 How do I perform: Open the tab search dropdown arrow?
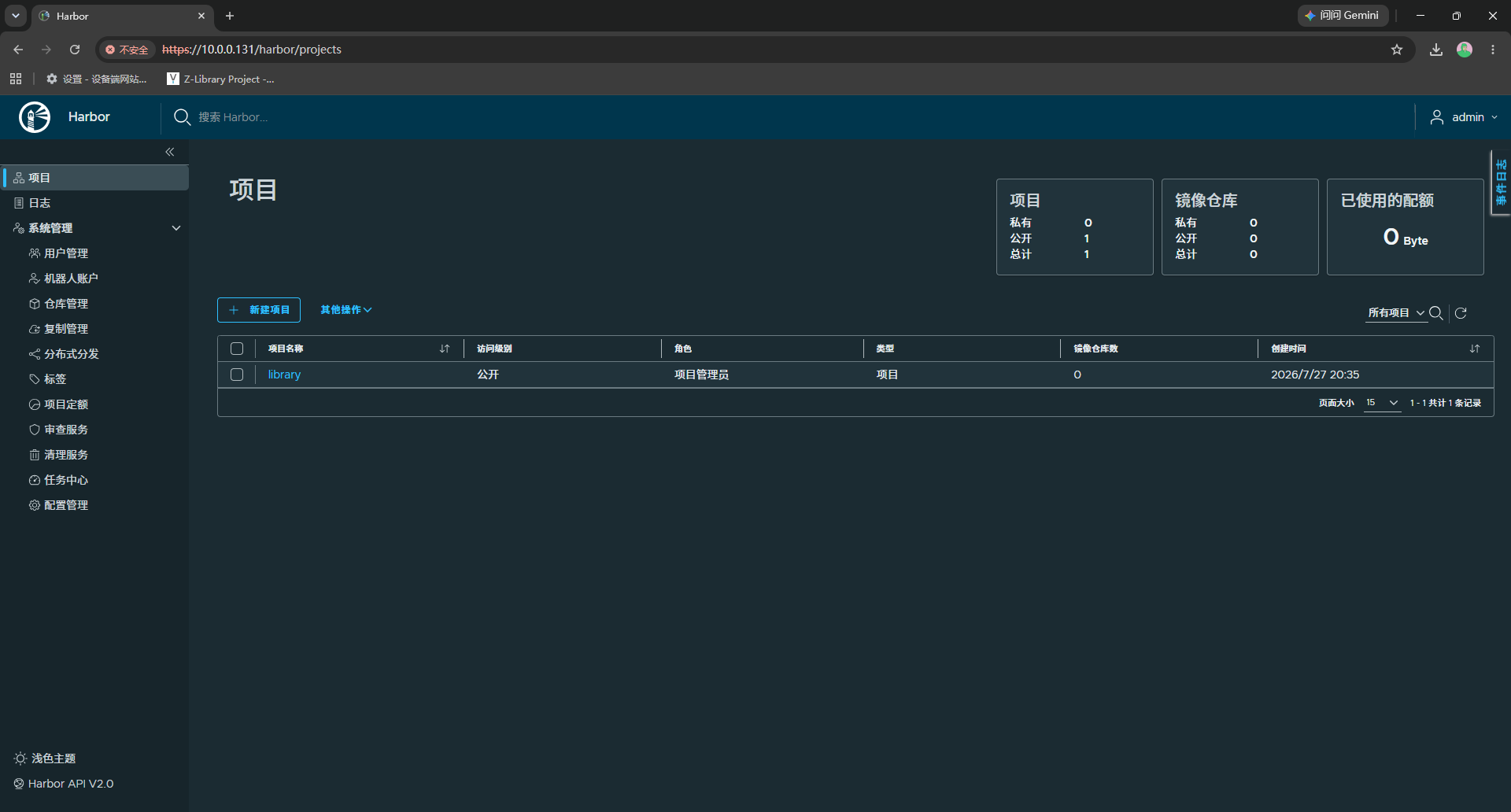[16, 16]
